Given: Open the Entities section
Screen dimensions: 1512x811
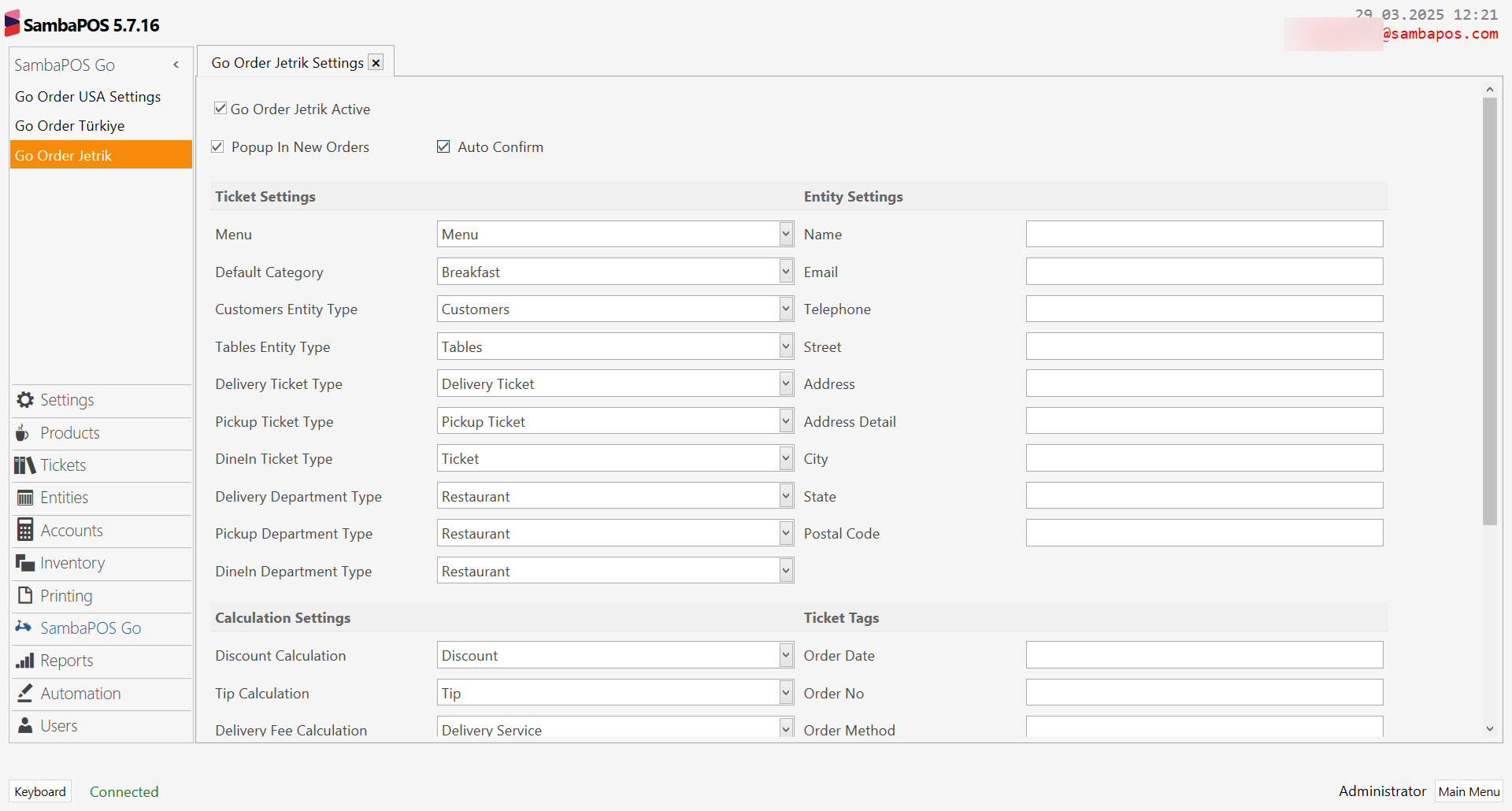Looking at the screenshot, I should pyautogui.click(x=24, y=497).
